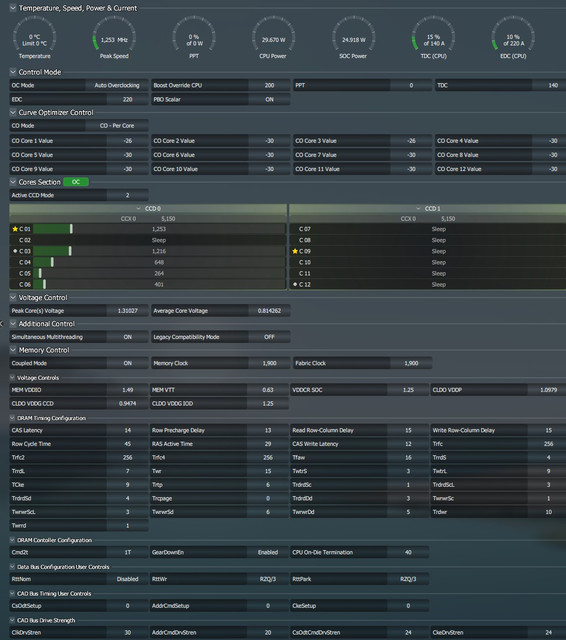Click the green OC badge
The width and height of the screenshot is (566, 640).
tap(76, 182)
